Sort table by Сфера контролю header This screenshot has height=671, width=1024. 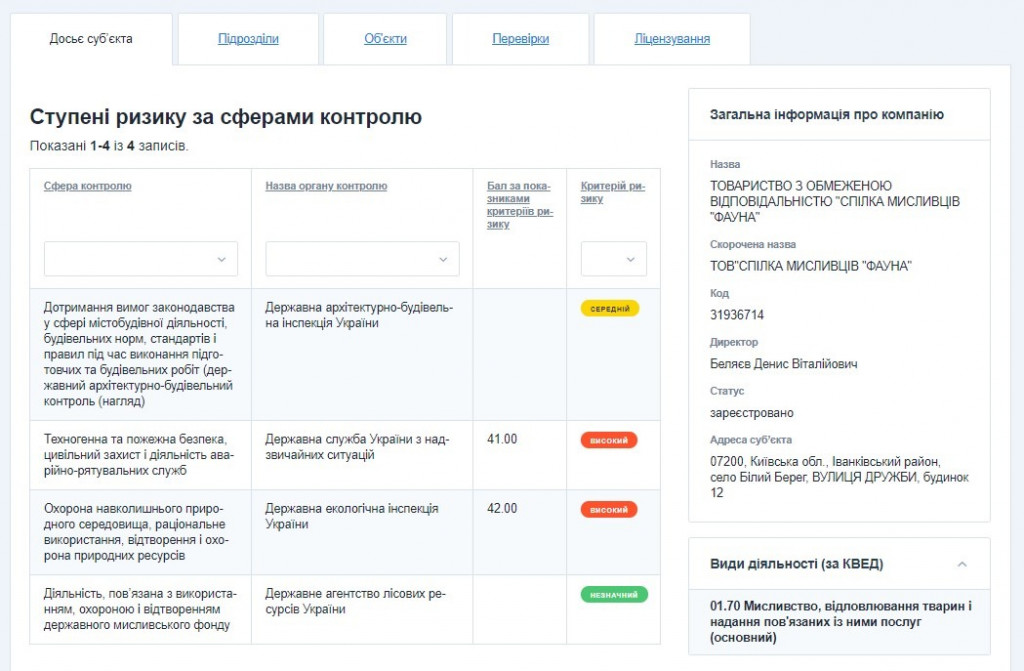click(88, 186)
